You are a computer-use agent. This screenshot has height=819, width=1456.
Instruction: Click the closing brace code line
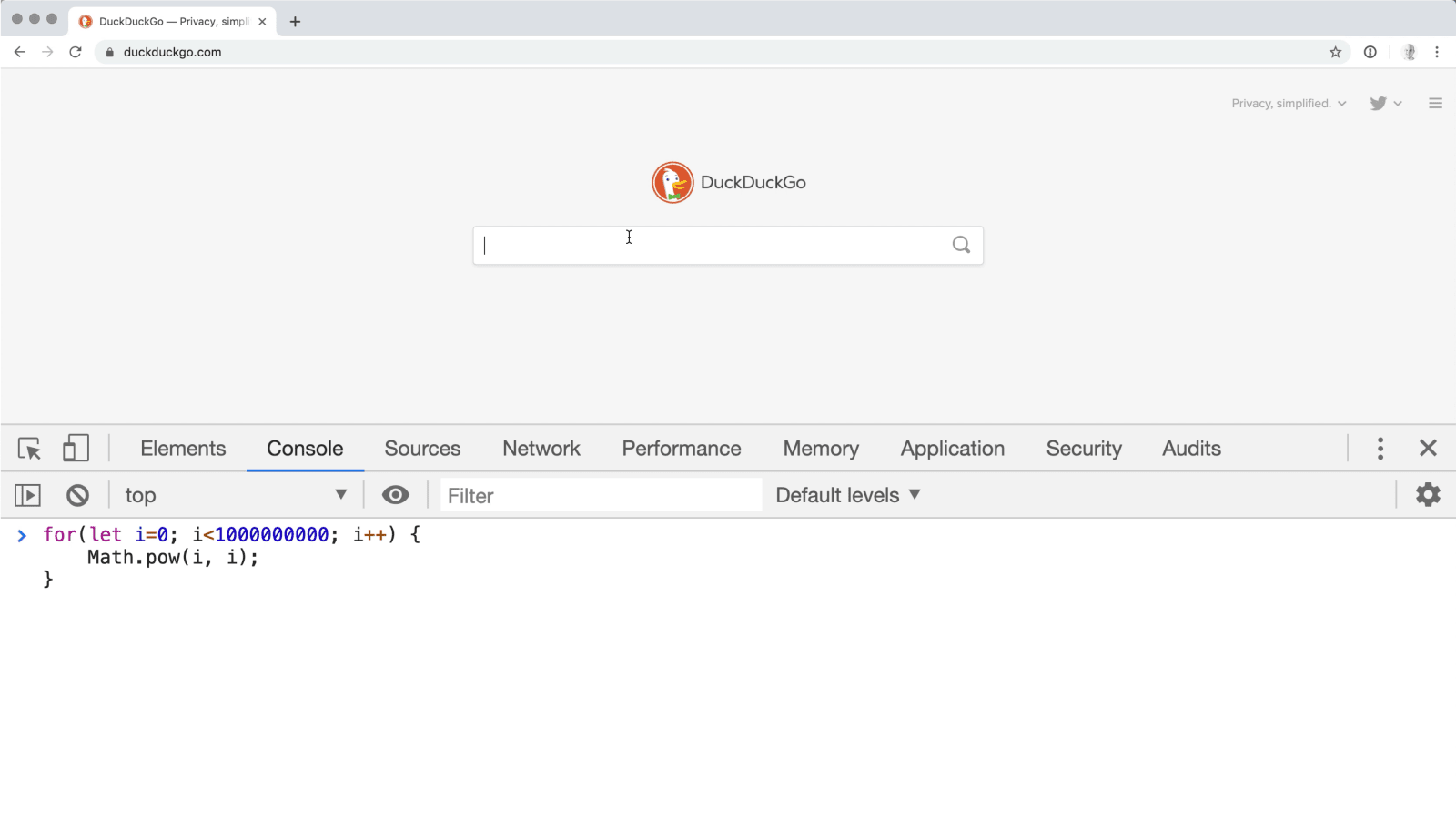pyautogui.click(x=48, y=579)
